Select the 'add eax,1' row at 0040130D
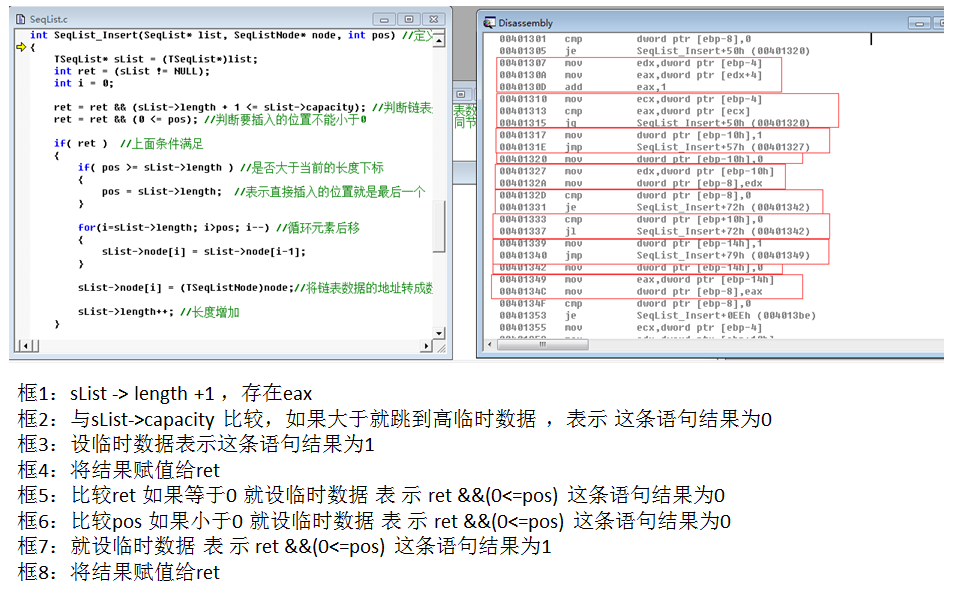 point(583,87)
